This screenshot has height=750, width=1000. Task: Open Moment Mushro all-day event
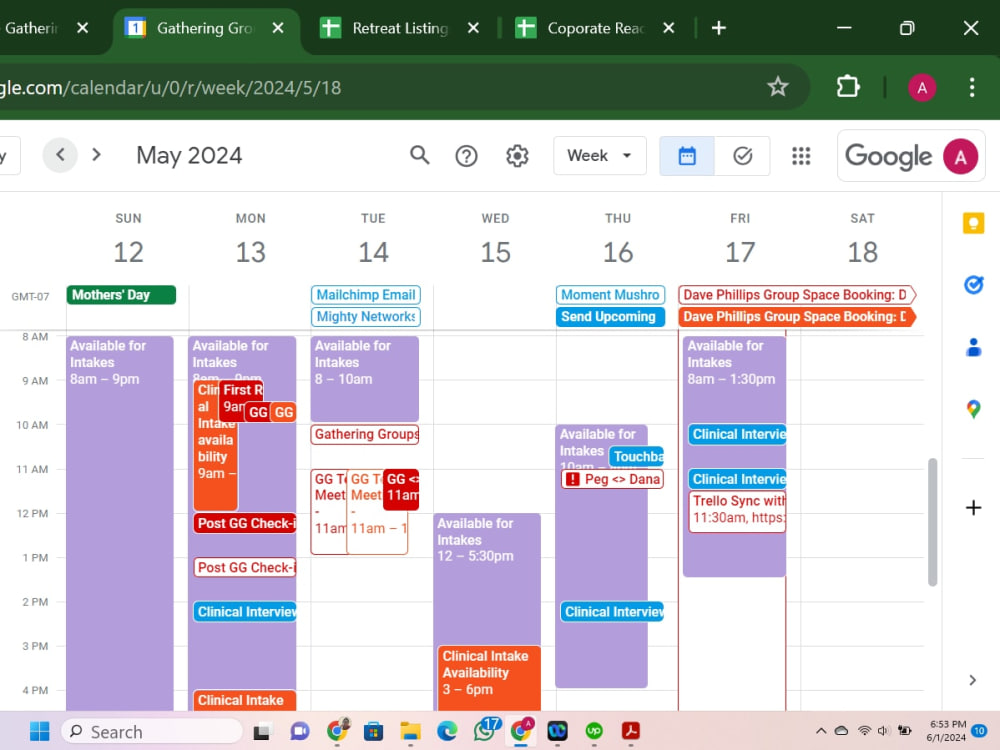click(610, 295)
